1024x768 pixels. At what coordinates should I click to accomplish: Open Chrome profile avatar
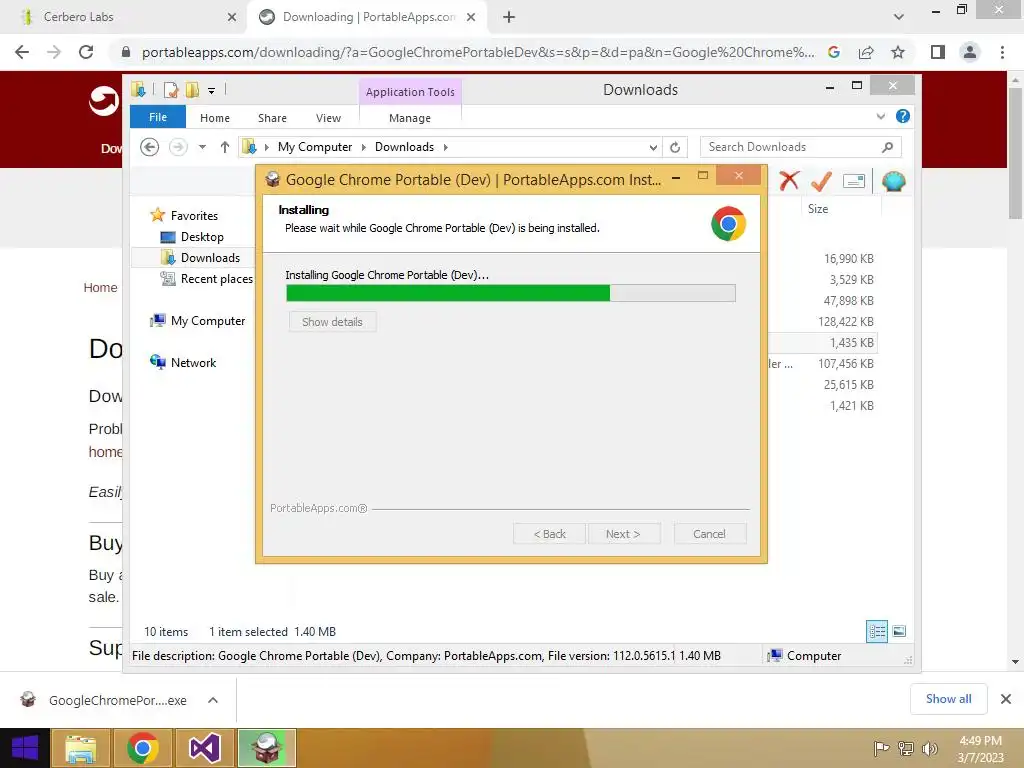pos(970,52)
